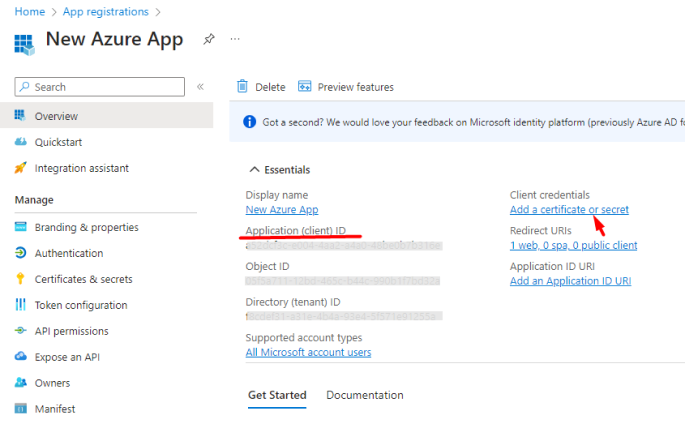Click the blurred Application (client) ID value
This screenshot has width=685, height=421.
(x=344, y=245)
